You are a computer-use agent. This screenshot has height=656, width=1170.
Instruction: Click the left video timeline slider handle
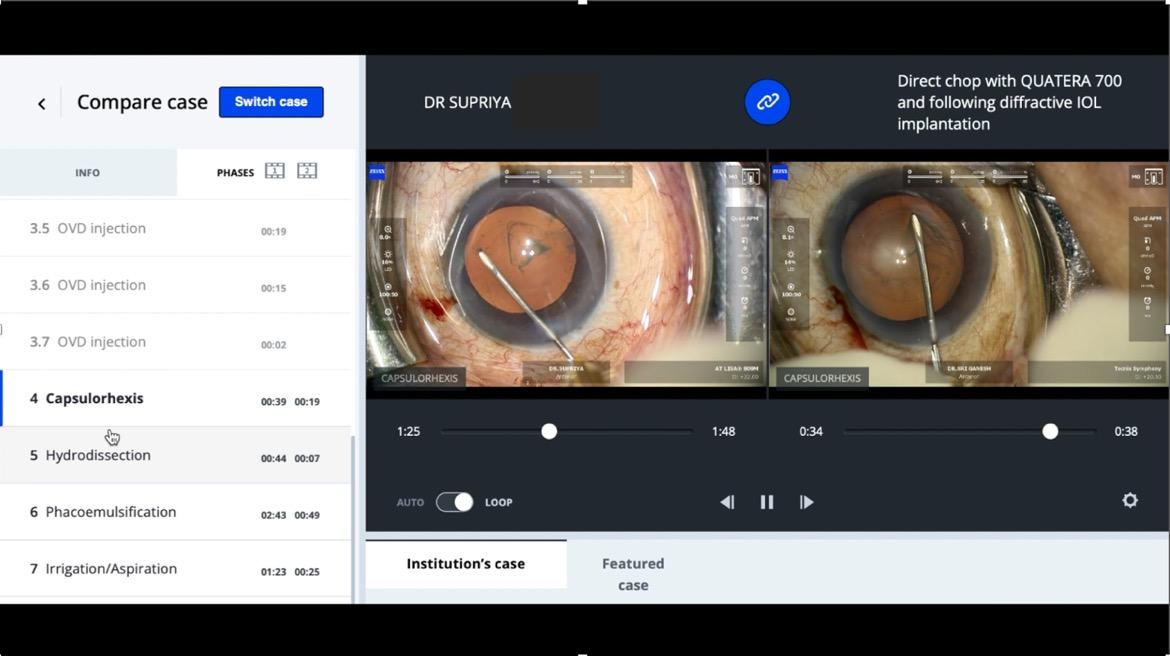point(549,431)
